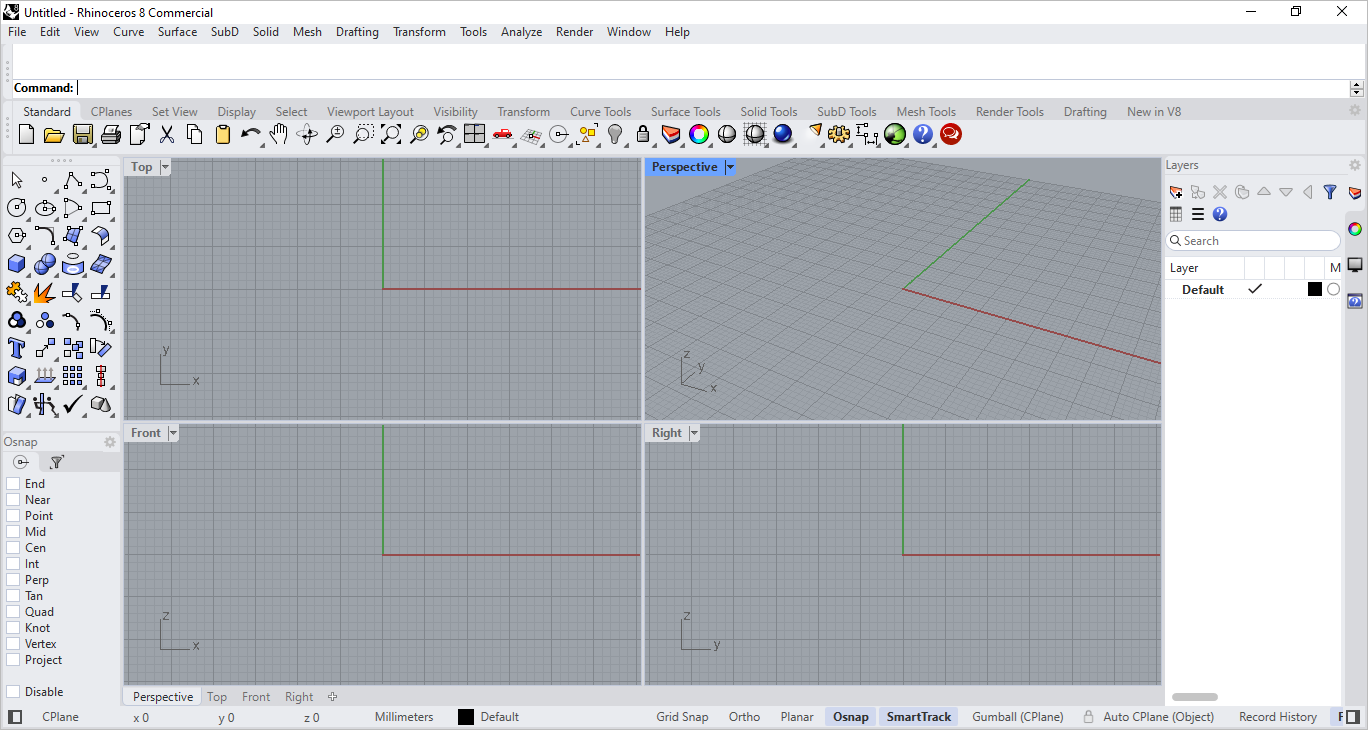Click the layer filter funnel icon
1368x730 pixels.
(x=1329, y=192)
